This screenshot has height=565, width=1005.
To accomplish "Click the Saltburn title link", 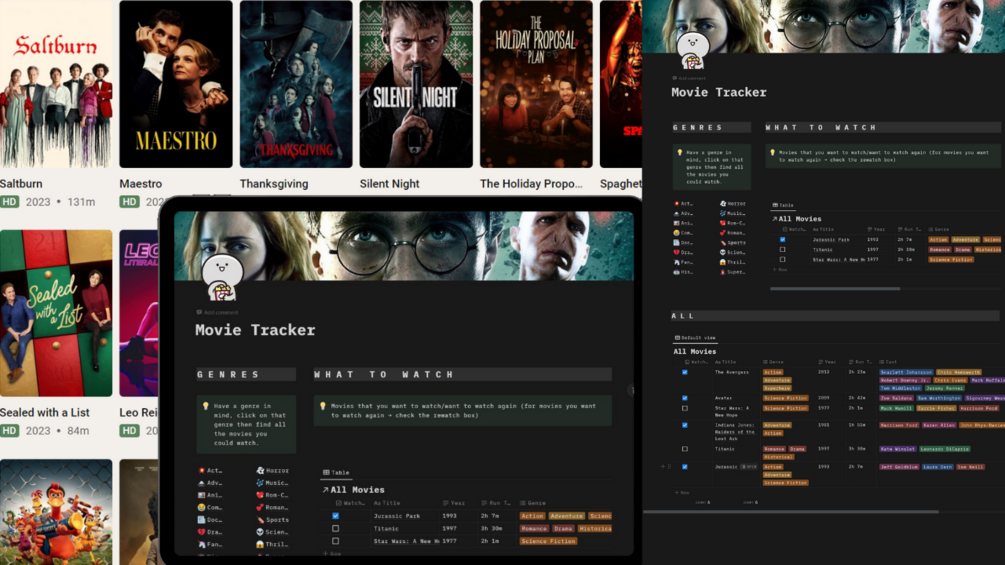I will (21, 184).
